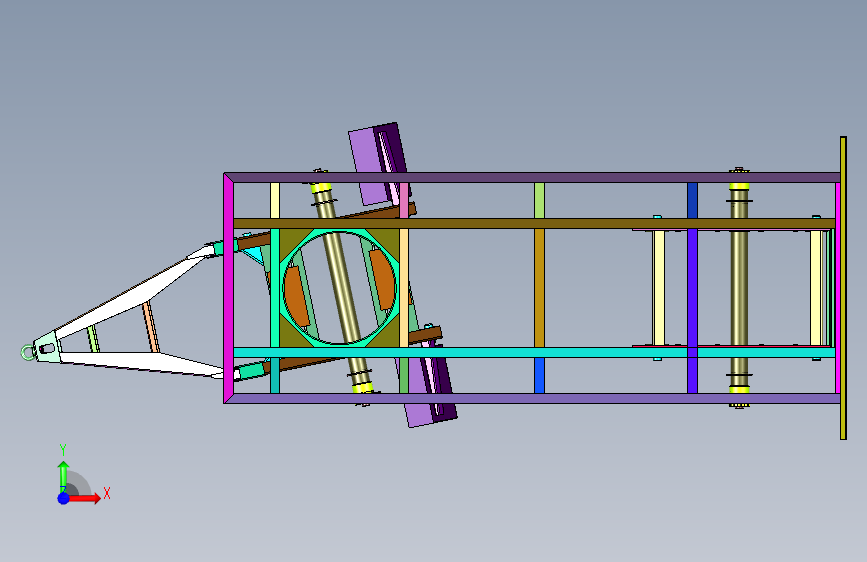Image resolution: width=867 pixels, height=562 pixels.
Task: Select the light green top center cross member
Action: point(540,200)
